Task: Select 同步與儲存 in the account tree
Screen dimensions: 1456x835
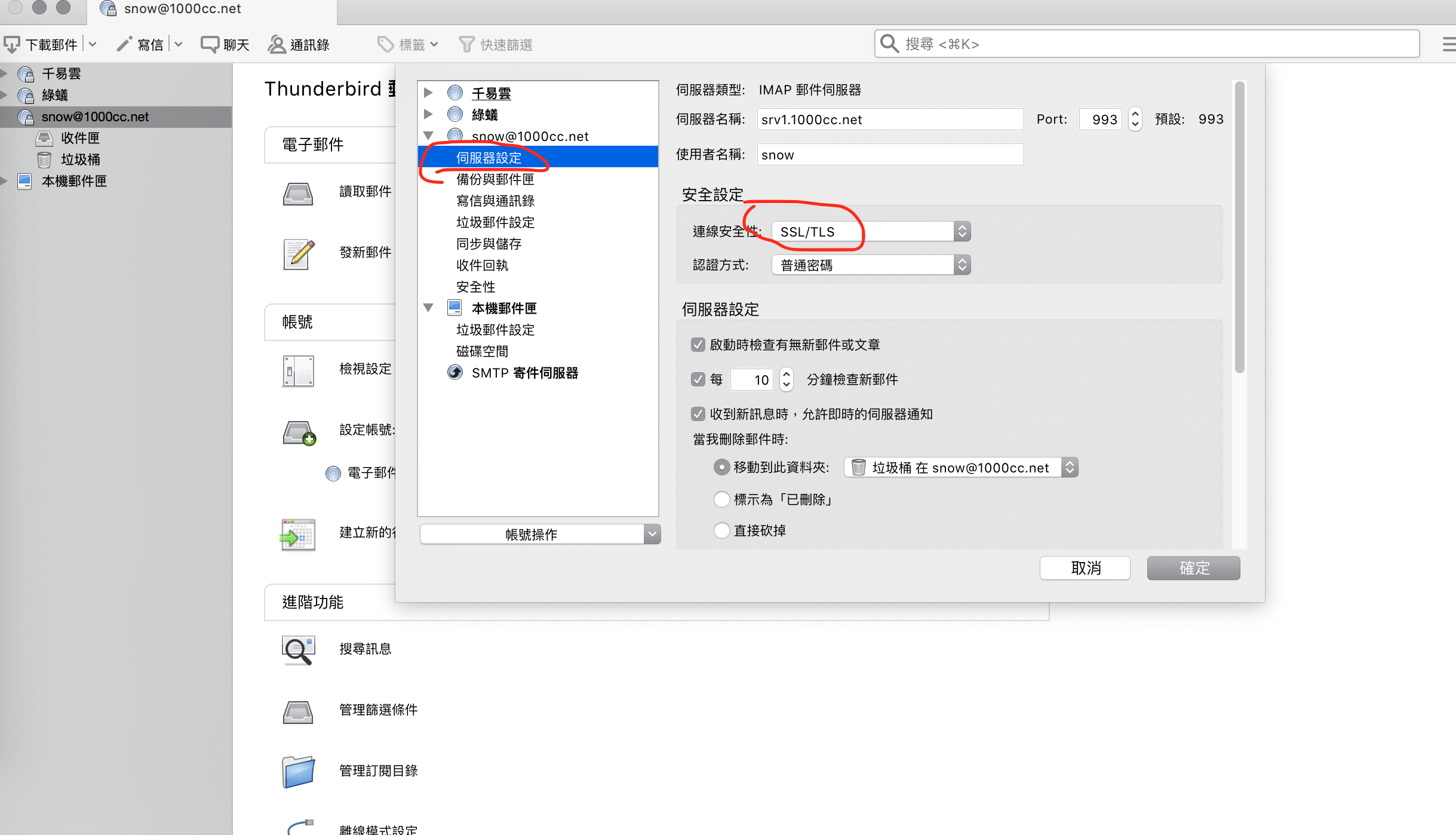Action: point(489,244)
